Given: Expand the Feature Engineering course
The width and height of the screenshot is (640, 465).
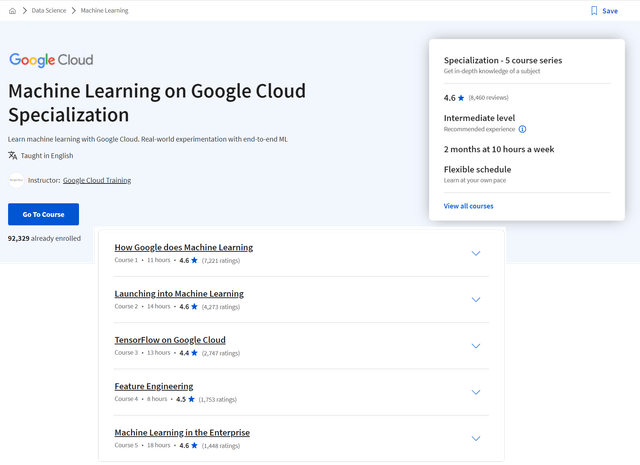Looking at the screenshot, I should pyautogui.click(x=476, y=392).
